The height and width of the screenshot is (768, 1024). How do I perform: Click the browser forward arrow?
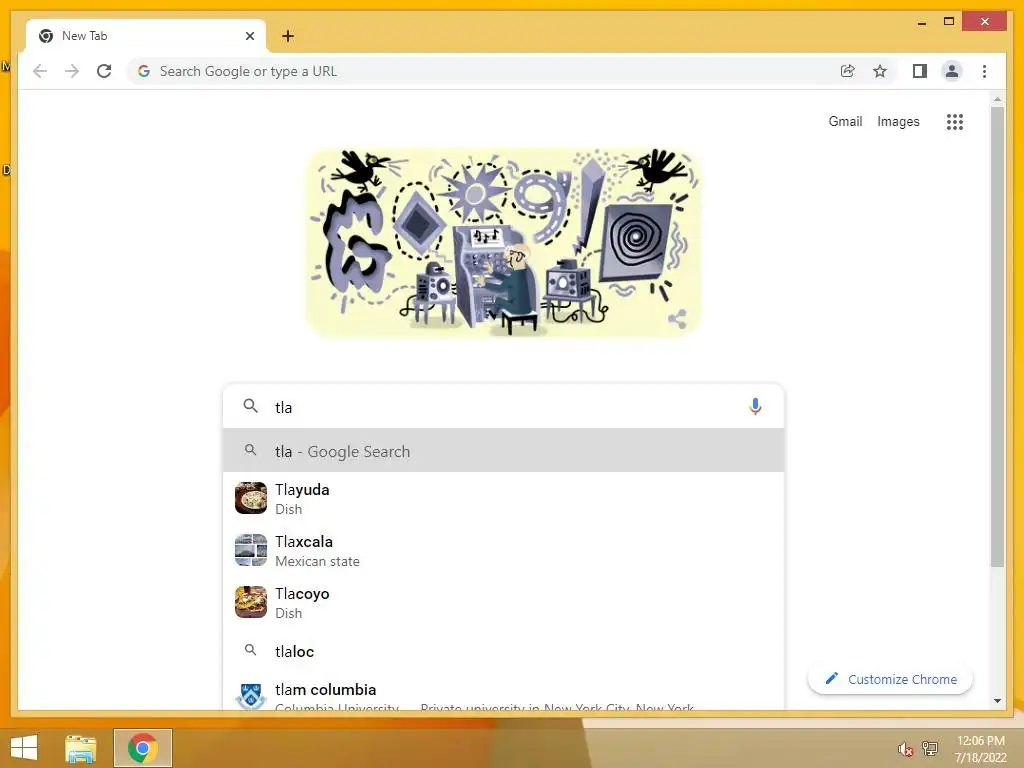[x=72, y=71]
